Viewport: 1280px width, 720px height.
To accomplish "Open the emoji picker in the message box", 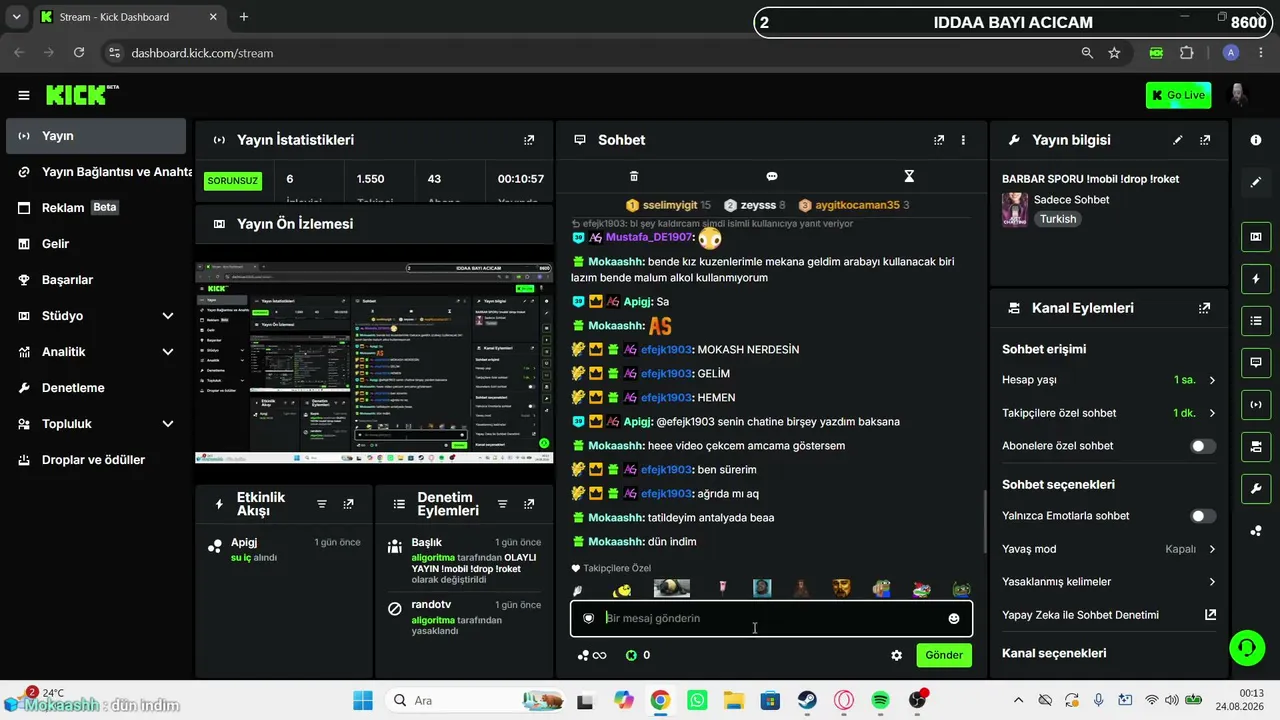I will pos(954,619).
